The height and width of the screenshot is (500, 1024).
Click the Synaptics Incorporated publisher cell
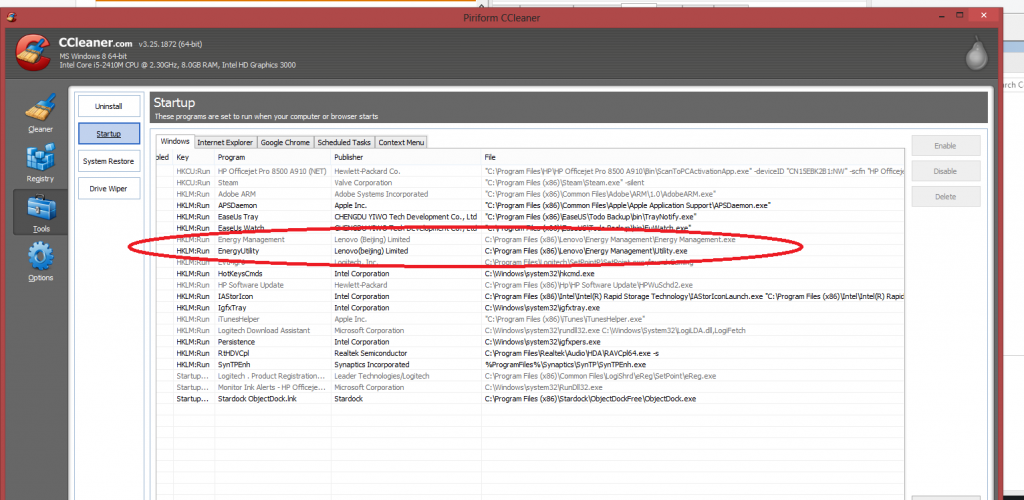[x=372, y=364]
